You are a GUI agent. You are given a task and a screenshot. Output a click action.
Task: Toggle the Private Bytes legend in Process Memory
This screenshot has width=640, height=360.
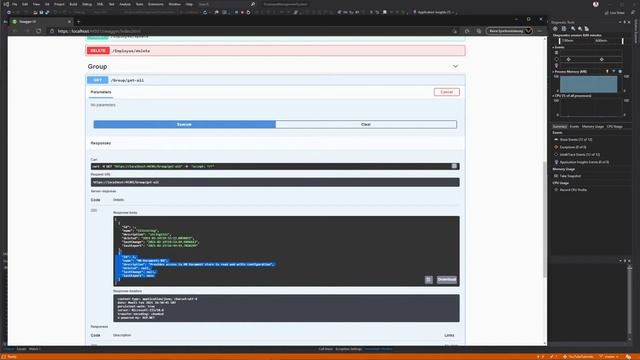(x=620, y=71)
